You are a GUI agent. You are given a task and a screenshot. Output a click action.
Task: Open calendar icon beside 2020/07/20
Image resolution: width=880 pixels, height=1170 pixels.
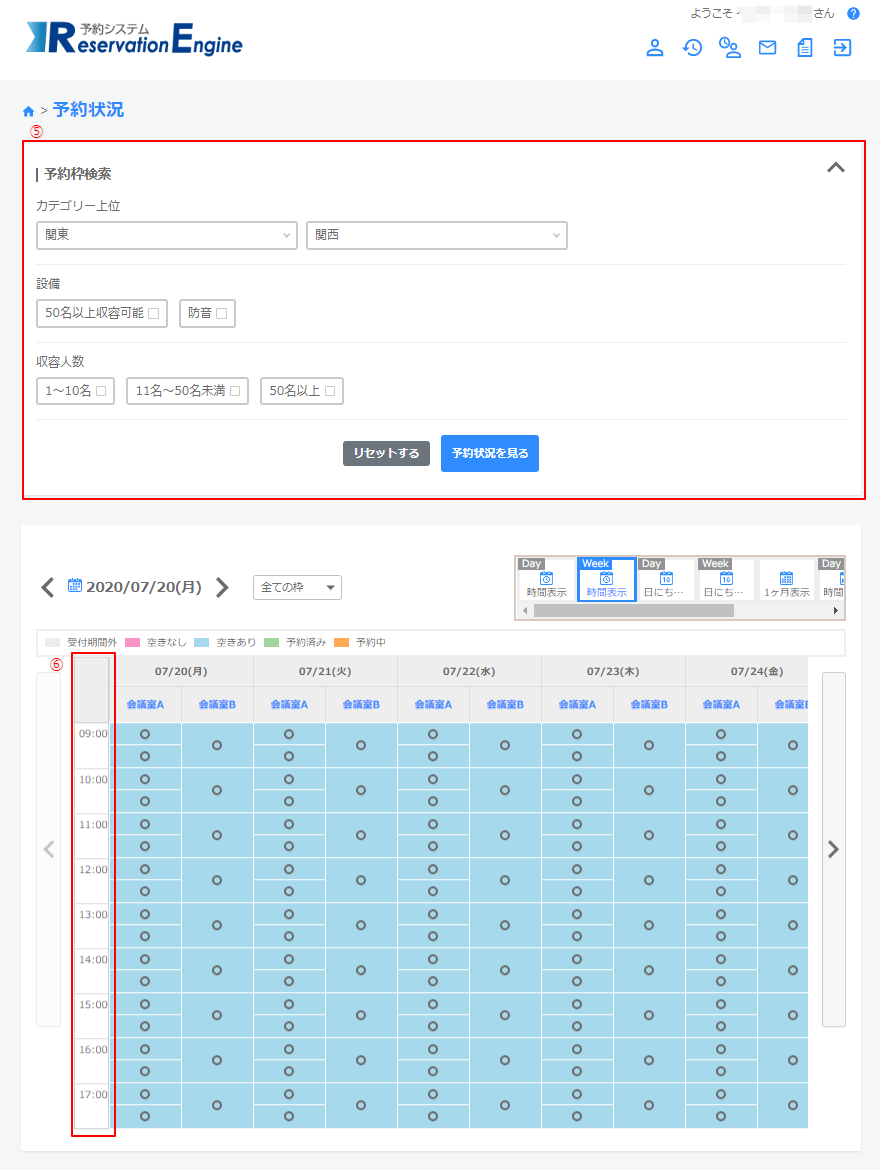(x=74, y=586)
